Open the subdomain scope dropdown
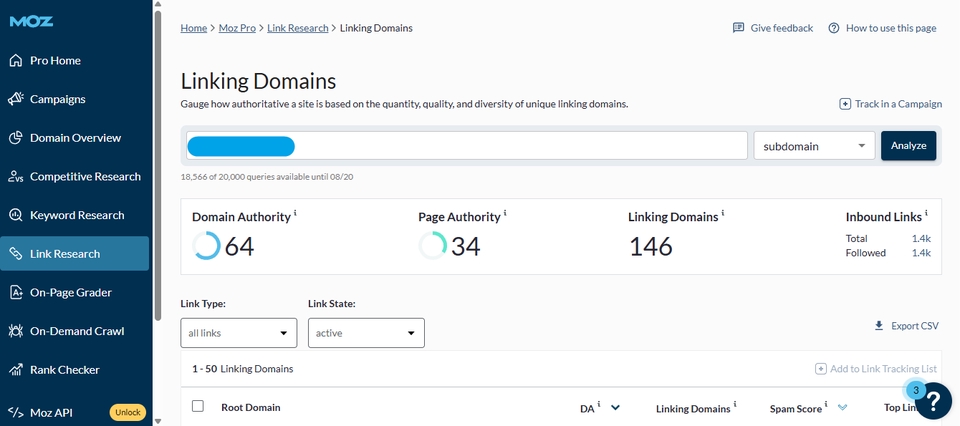Image resolution: width=960 pixels, height=426 pixels. pyautogui.click(x=814, y=146)
